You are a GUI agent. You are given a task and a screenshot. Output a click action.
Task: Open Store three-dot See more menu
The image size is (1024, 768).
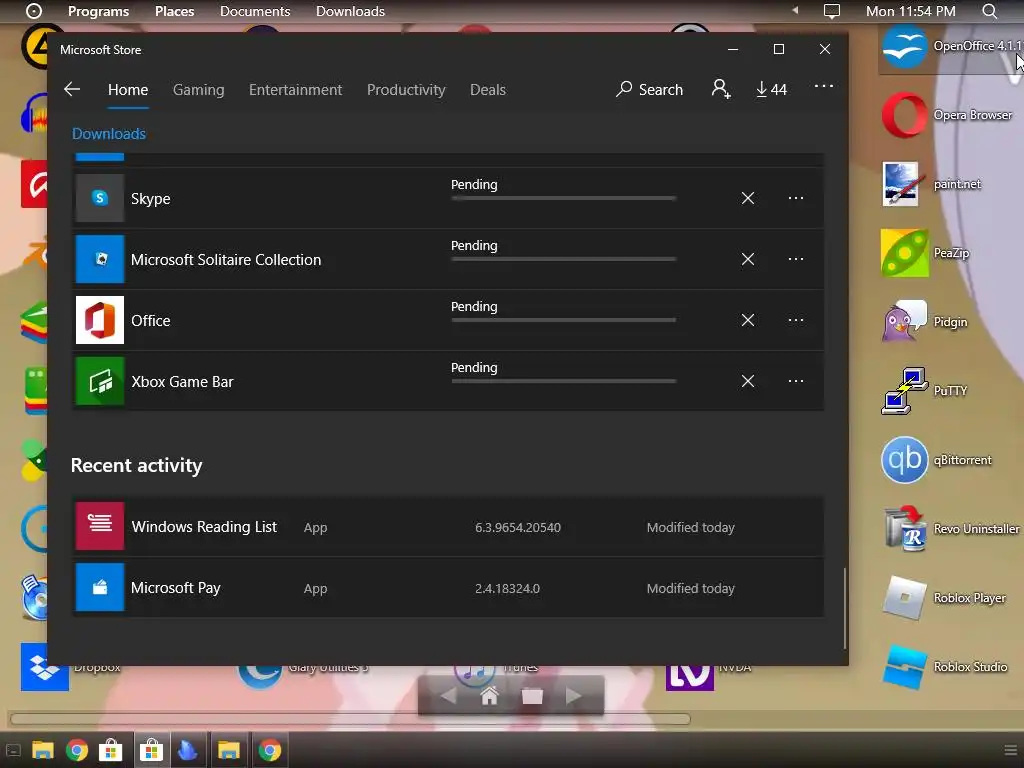(824, 86)
